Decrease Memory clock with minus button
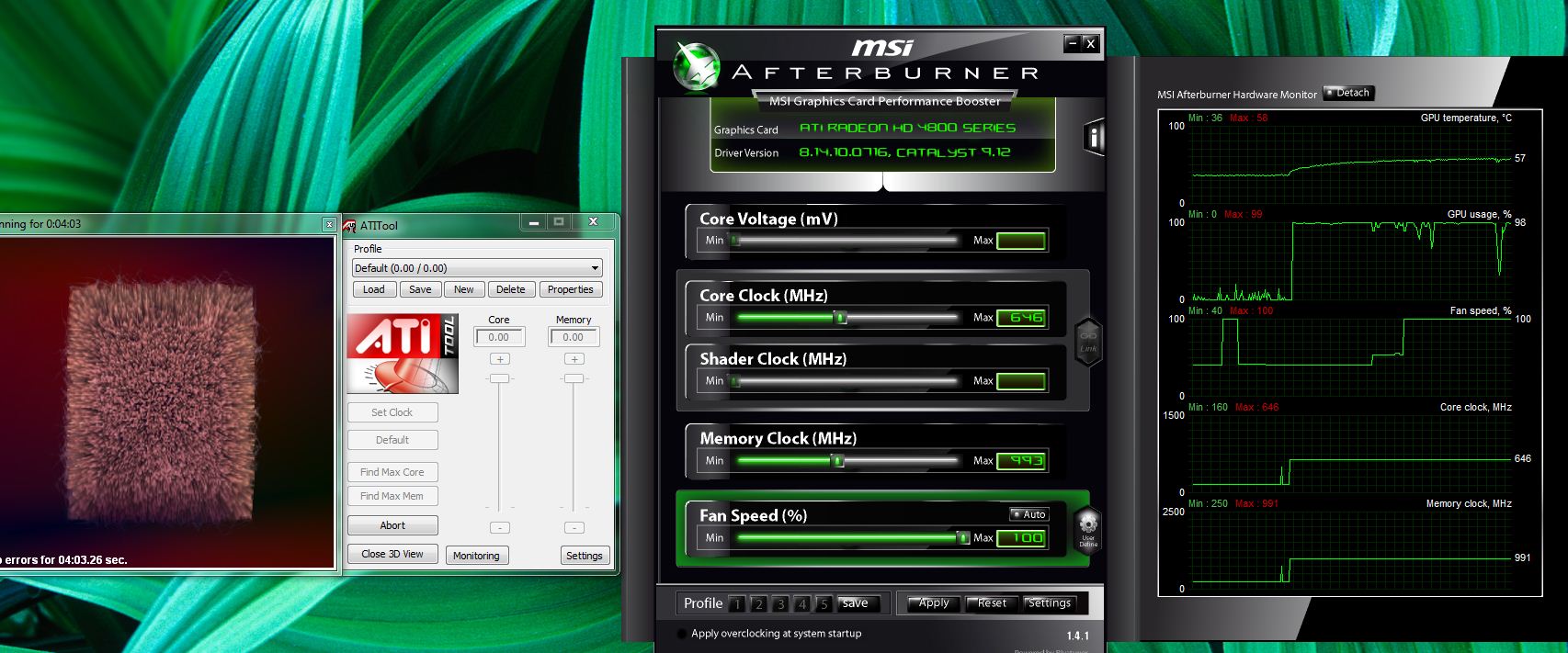This screenshot has height=653, width=1568. pyautogui.click(x=574, y=528)
